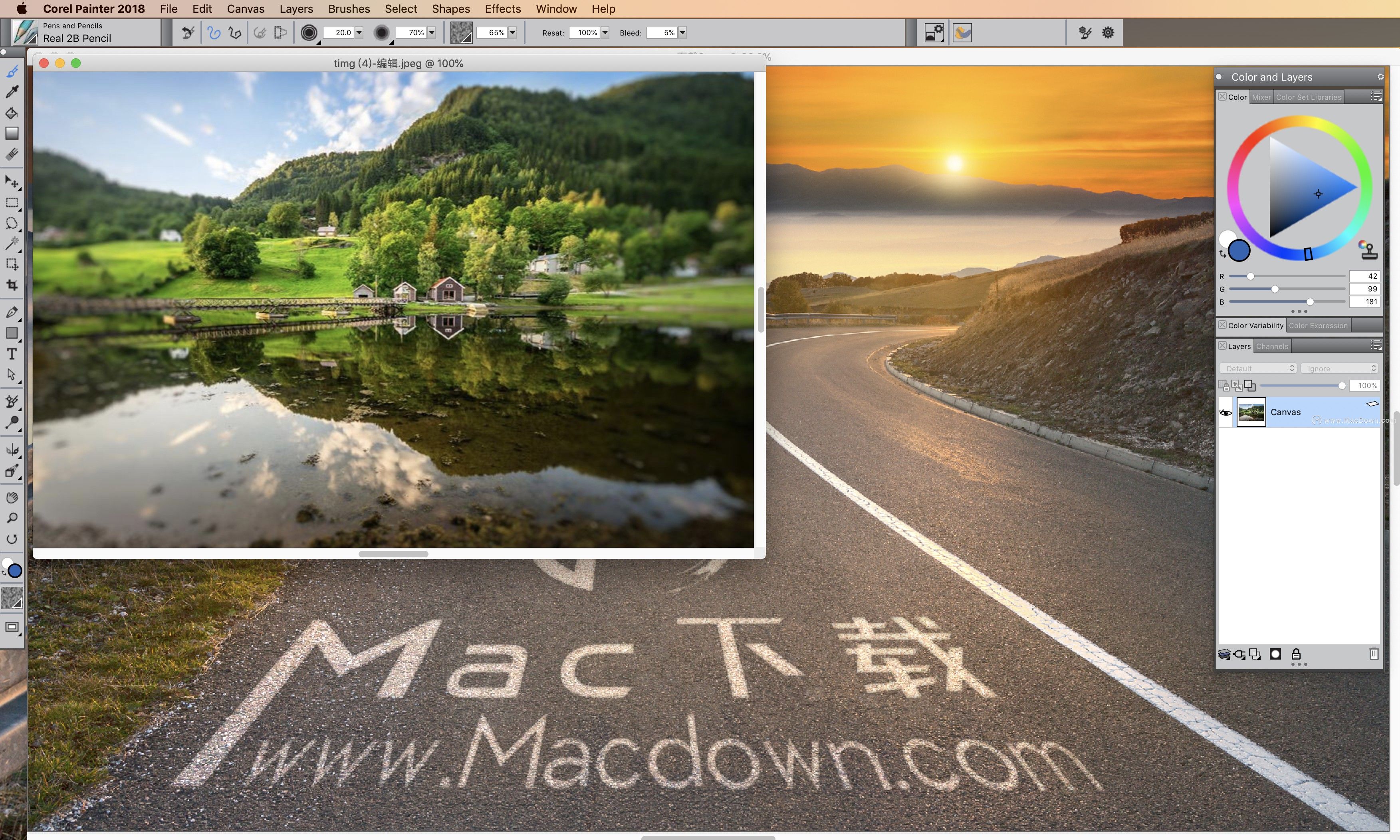
Task: Select the Text tool
Action: pos(12,354)
